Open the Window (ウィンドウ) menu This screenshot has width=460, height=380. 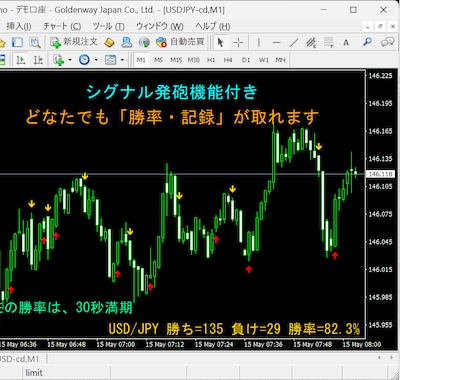[160, 26]
